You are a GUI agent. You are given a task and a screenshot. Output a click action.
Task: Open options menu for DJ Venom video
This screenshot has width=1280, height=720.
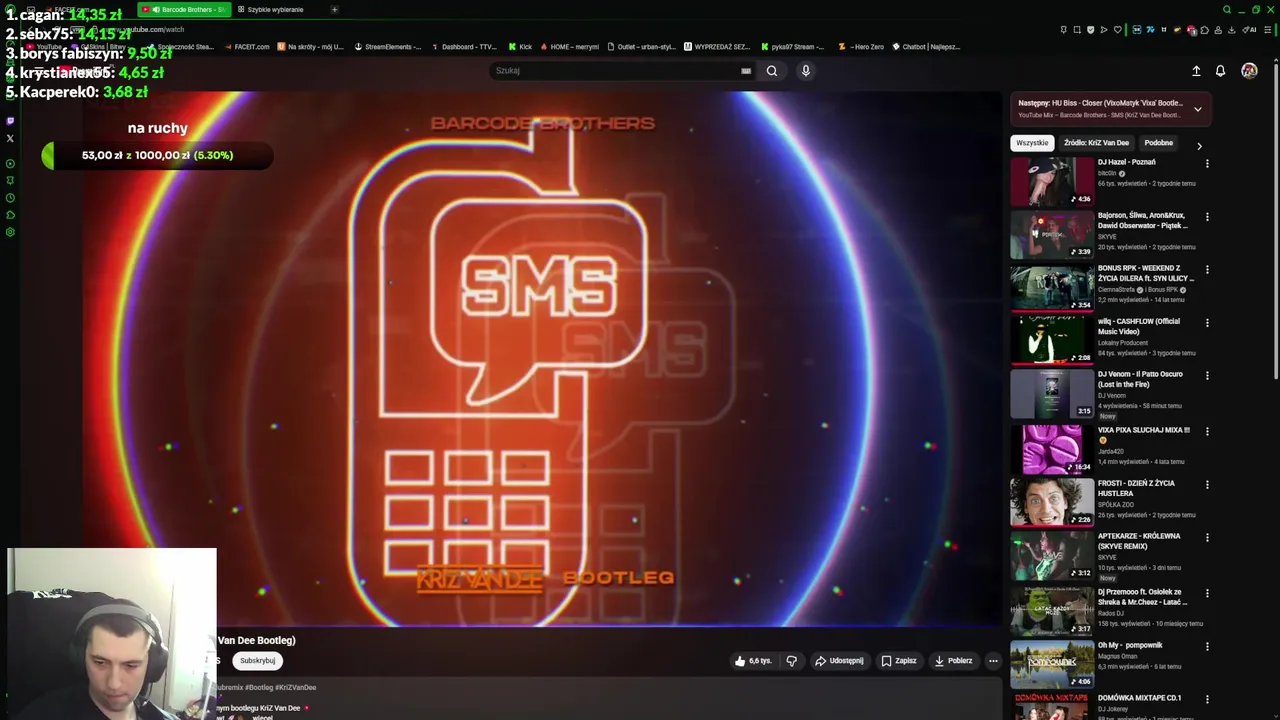pos(1207,376)
